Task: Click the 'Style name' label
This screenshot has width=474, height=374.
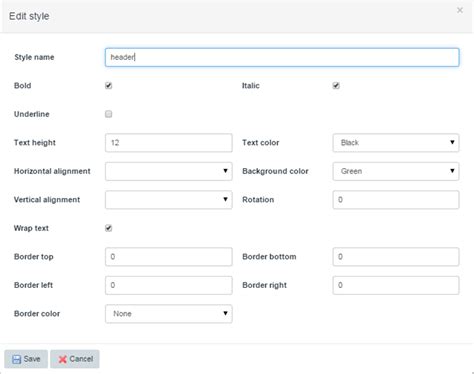Action: [x=34, y=57]
